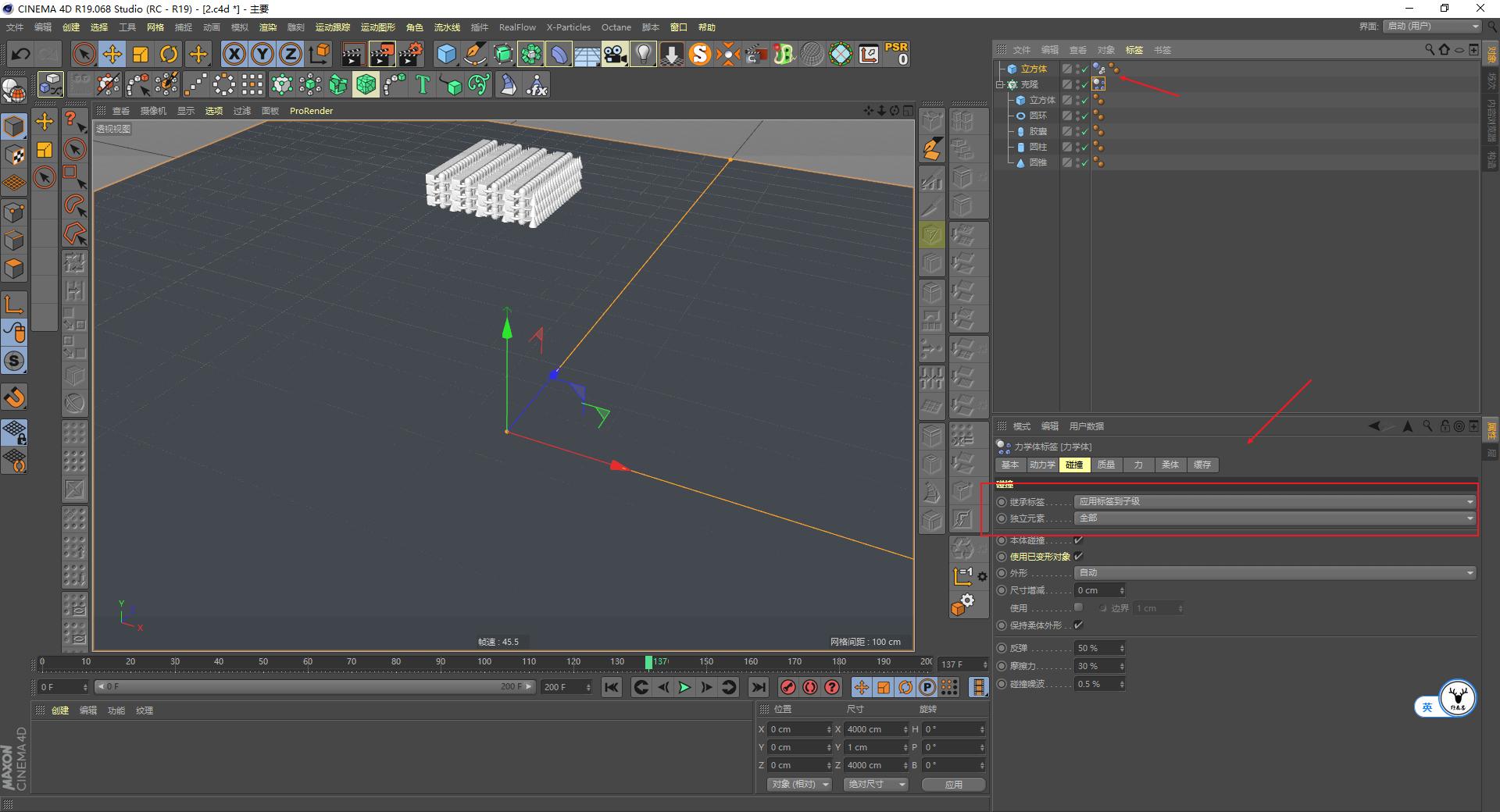Screen dimensions: 1500x812
Task: Click the X position input field
Action: 797,728
